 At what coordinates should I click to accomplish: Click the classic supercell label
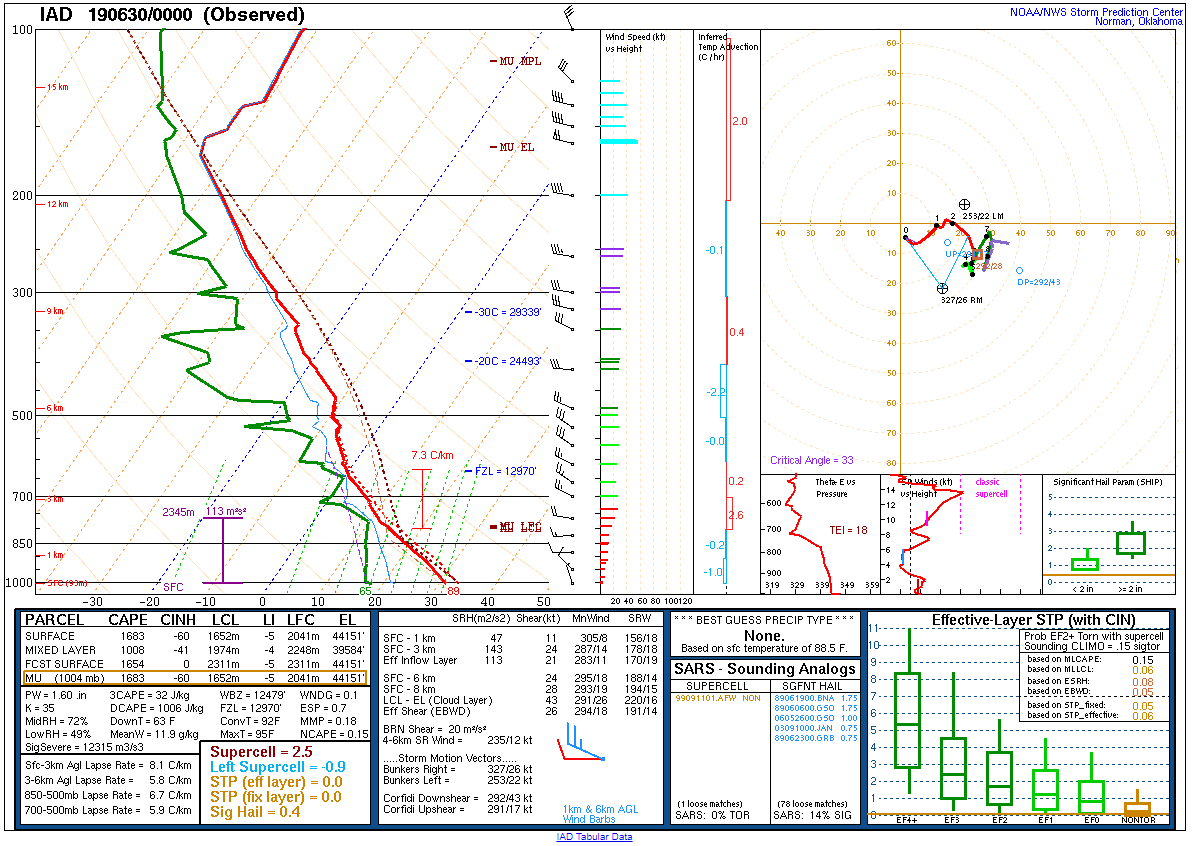991,488
